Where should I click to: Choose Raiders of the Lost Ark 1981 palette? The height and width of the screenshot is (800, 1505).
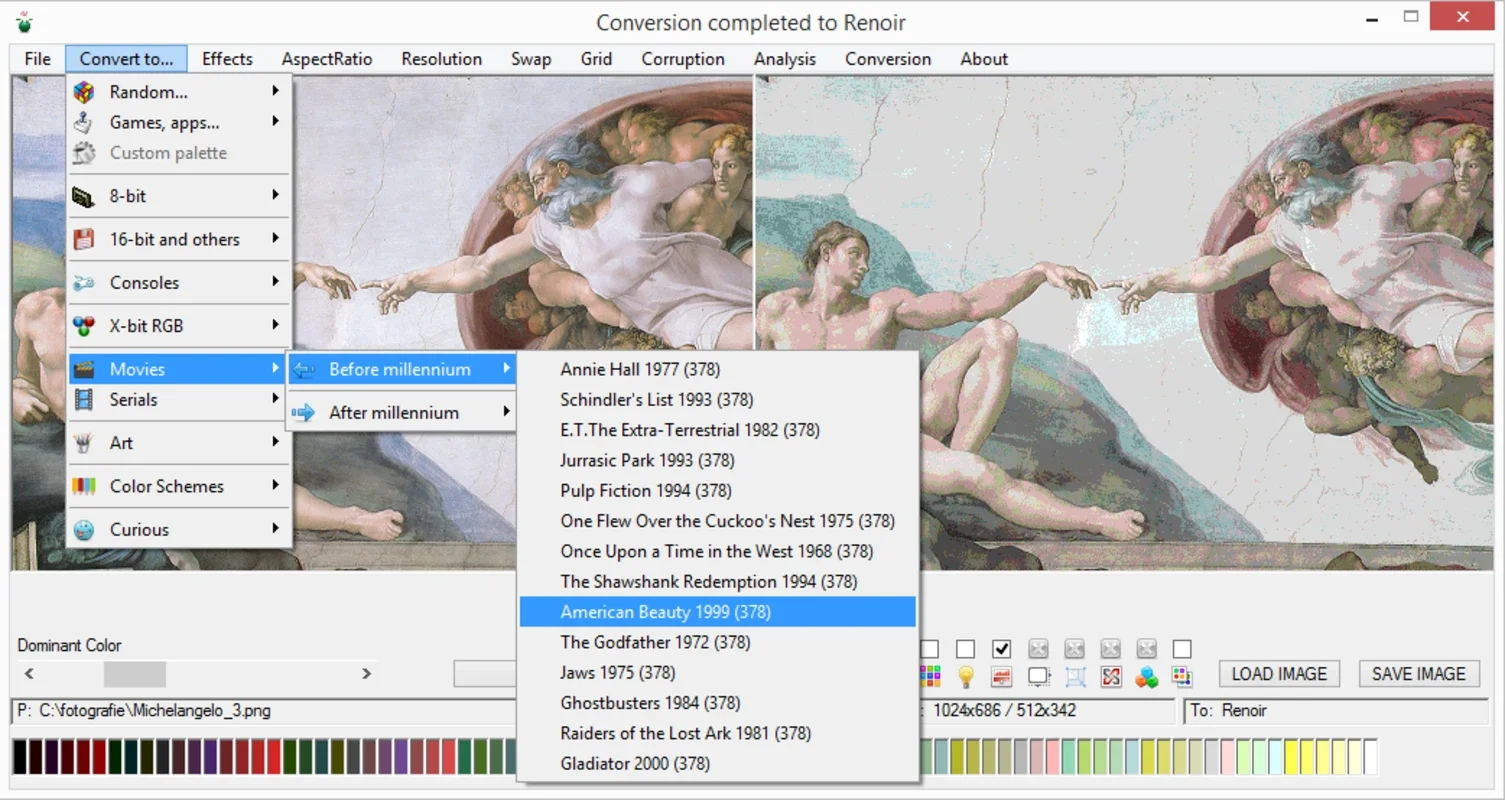point(718,733)
